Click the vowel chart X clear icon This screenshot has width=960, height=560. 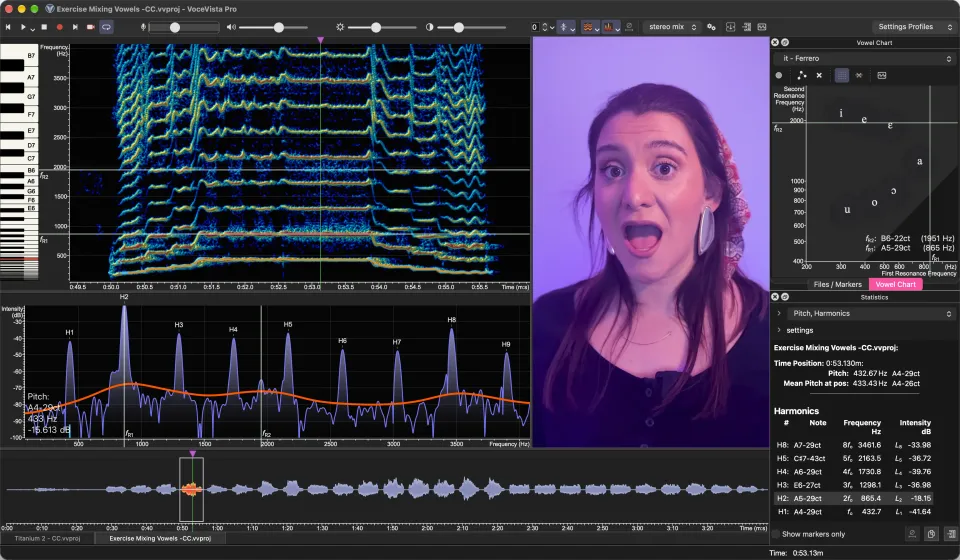tap(819, 75)
